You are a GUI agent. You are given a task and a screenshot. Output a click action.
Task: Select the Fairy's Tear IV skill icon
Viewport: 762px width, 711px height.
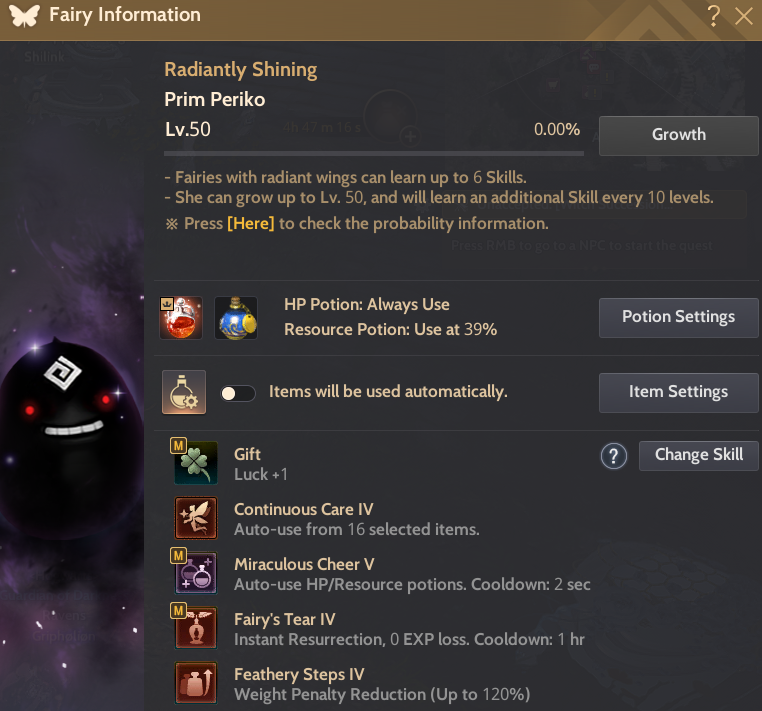pos(195,627)
